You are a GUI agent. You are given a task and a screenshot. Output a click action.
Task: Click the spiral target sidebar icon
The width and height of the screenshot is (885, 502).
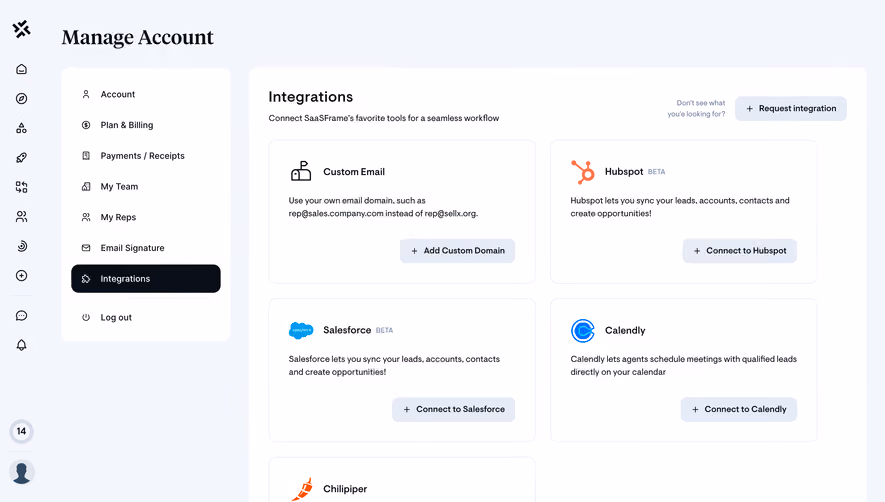tap(21, 246)
